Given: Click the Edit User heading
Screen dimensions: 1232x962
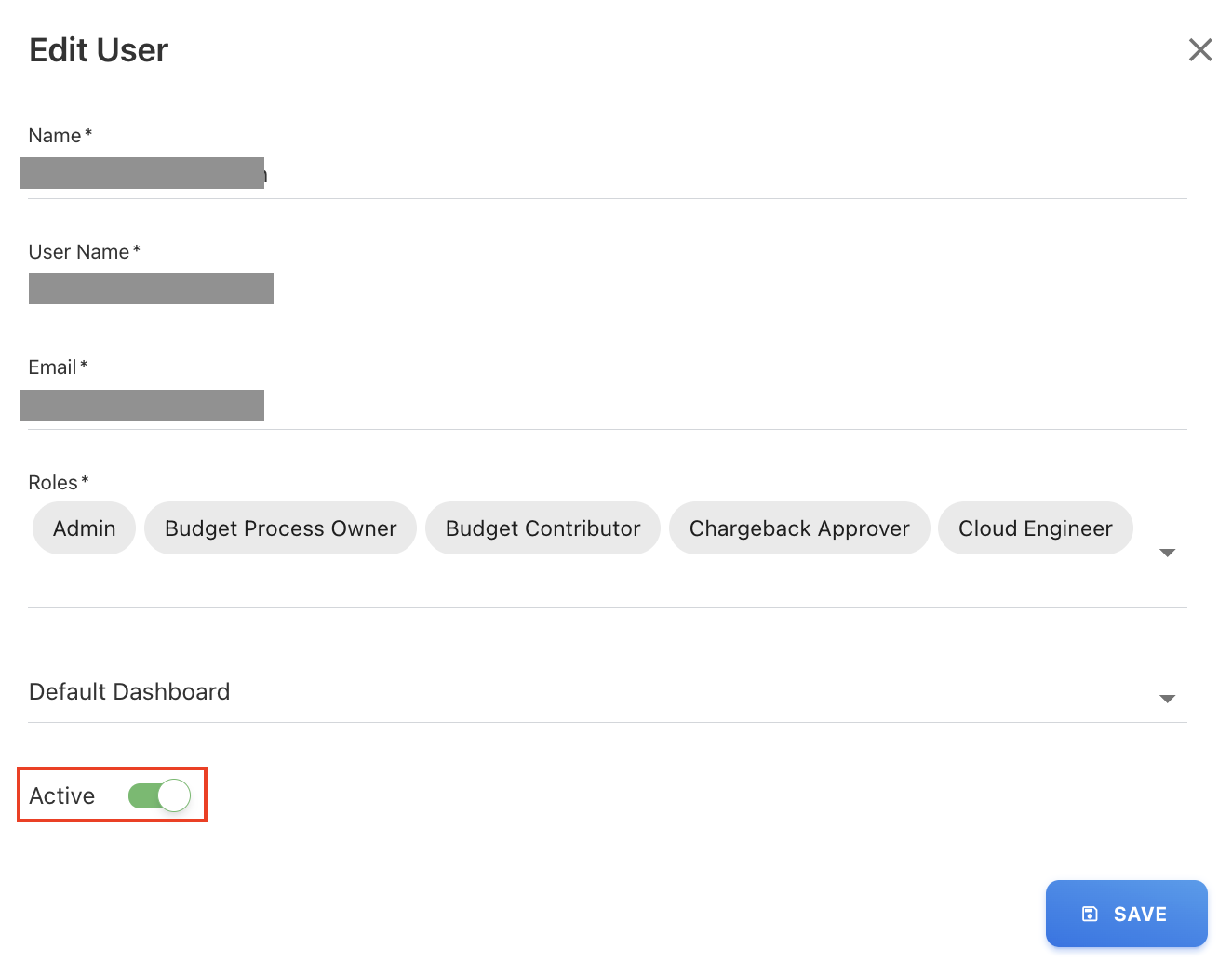Looking at the screenshot, I should pyautogui.click(x=99, y=50).
